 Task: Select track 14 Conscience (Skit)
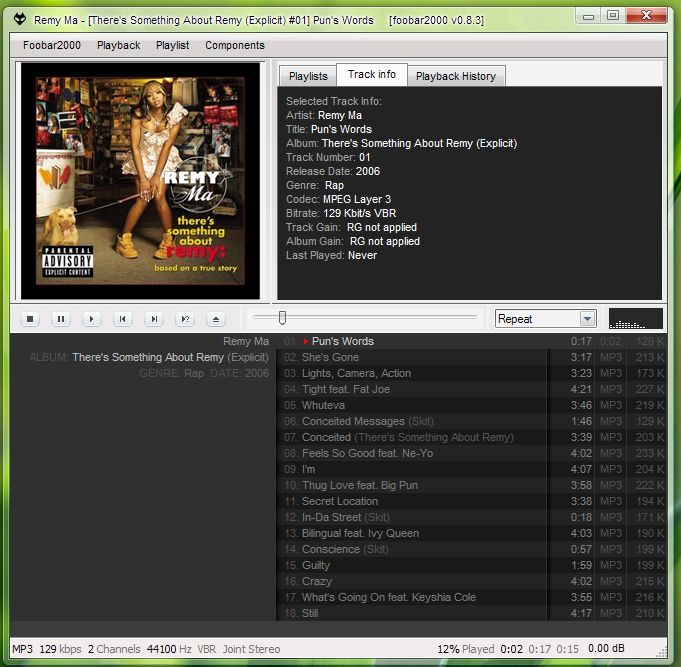[472, 549]
